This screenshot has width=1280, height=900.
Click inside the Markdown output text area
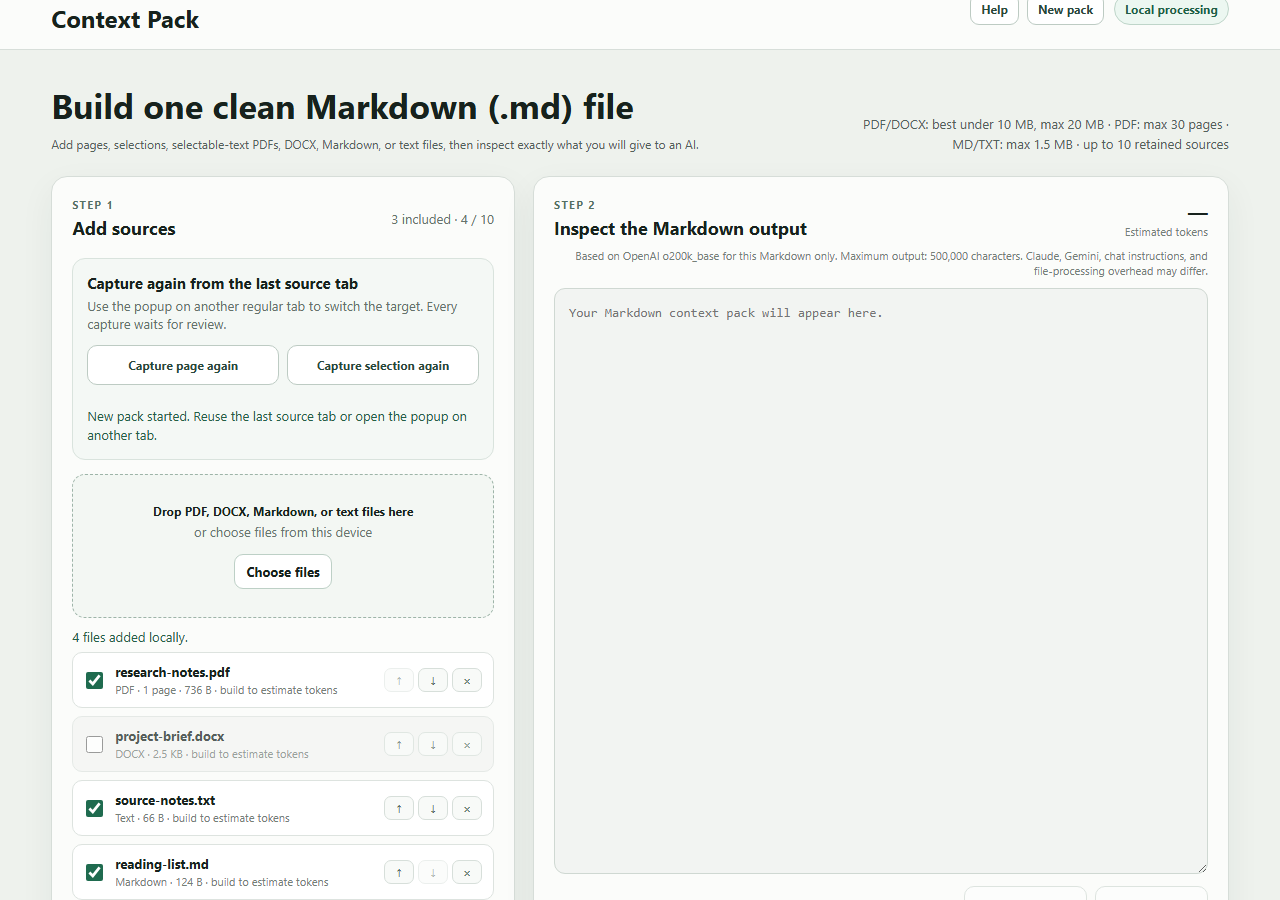point(881,581)
